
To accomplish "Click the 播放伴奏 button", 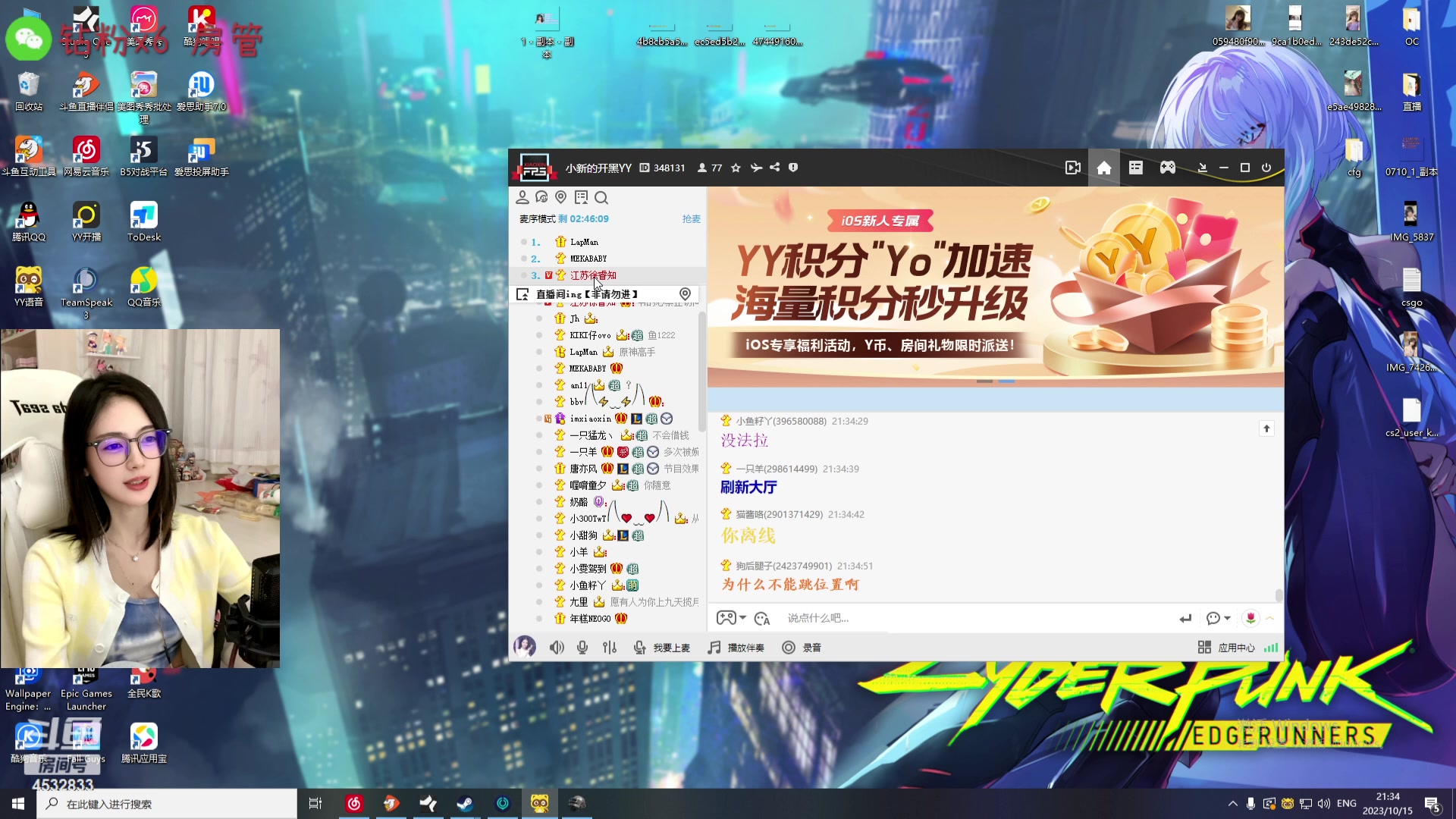I will pyautogui.click(x=736, y=648).
